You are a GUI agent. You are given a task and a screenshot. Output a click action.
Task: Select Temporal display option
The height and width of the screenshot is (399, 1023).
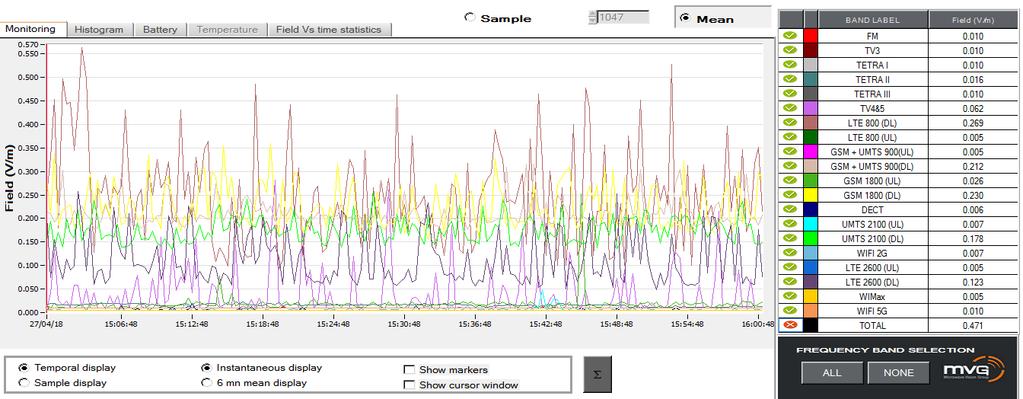click(24, 368)
